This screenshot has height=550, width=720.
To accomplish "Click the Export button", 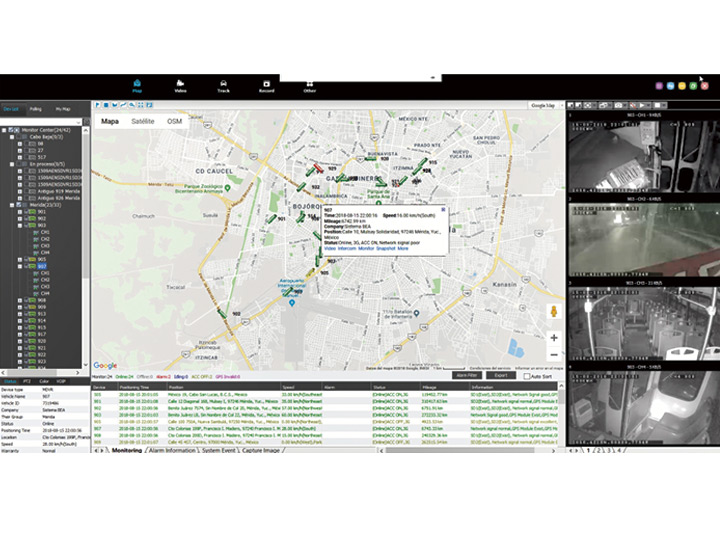I will pos(501,376).
